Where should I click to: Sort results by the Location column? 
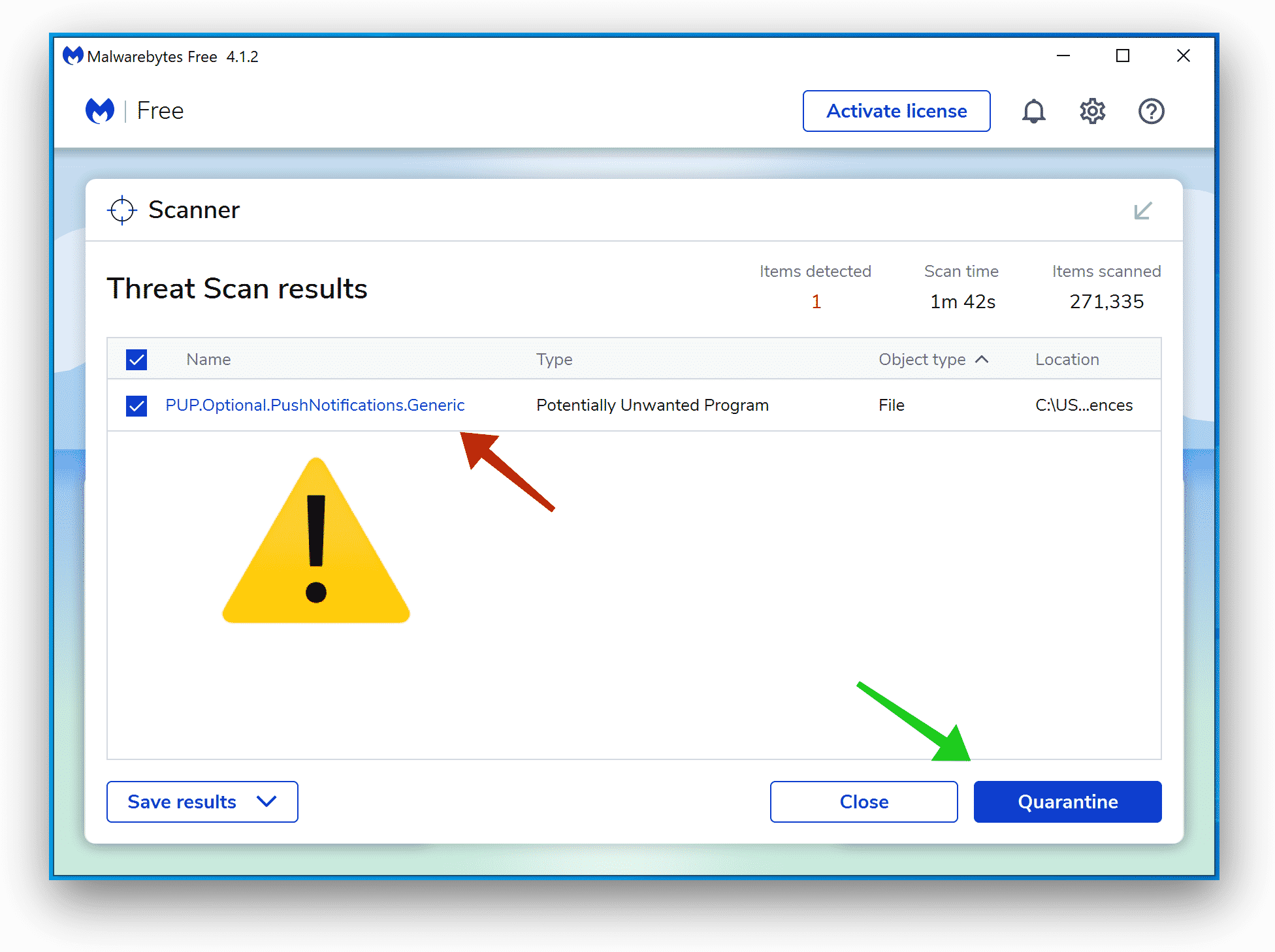1067,360
